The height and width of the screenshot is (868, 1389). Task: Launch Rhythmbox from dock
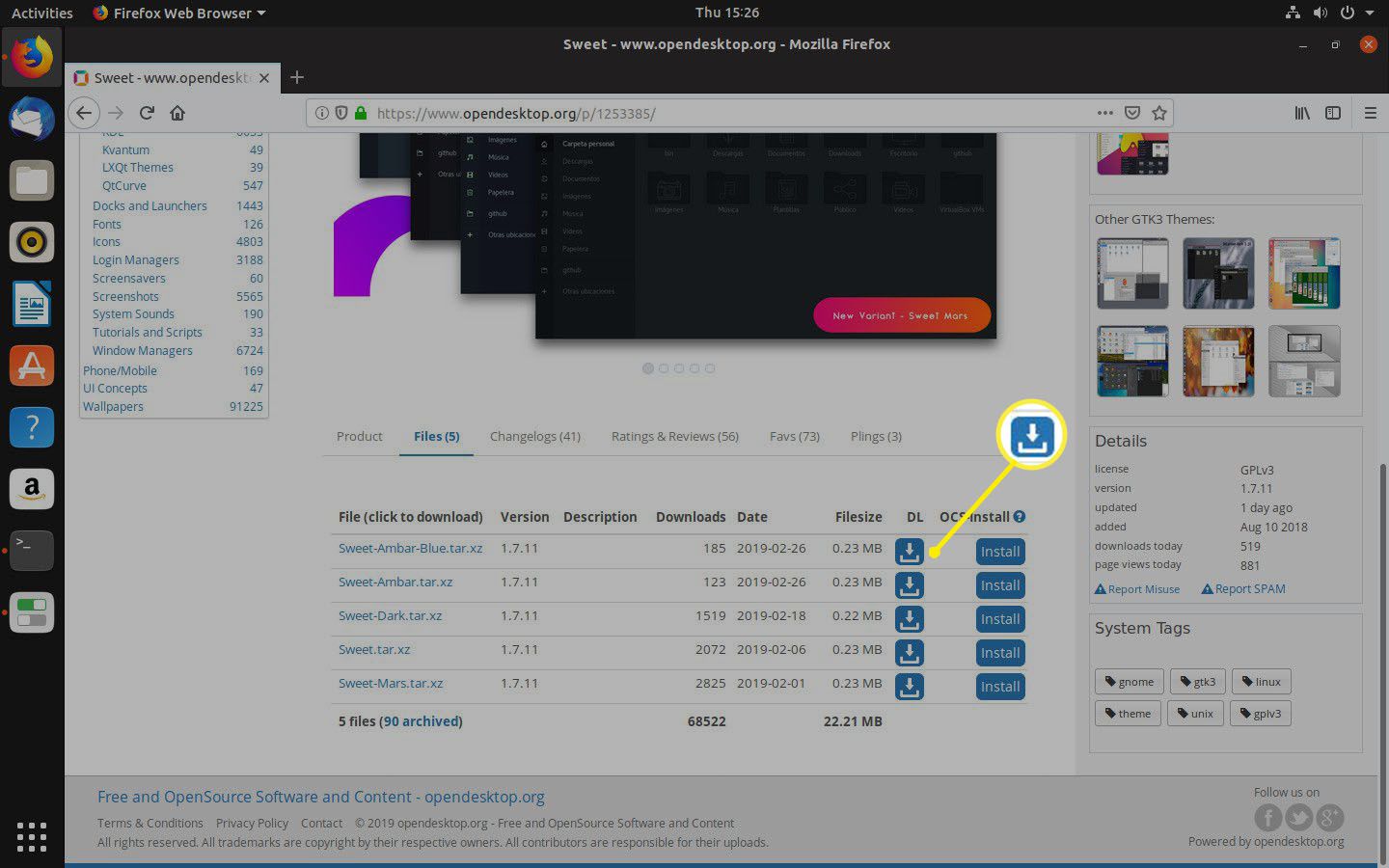point(32,242)
